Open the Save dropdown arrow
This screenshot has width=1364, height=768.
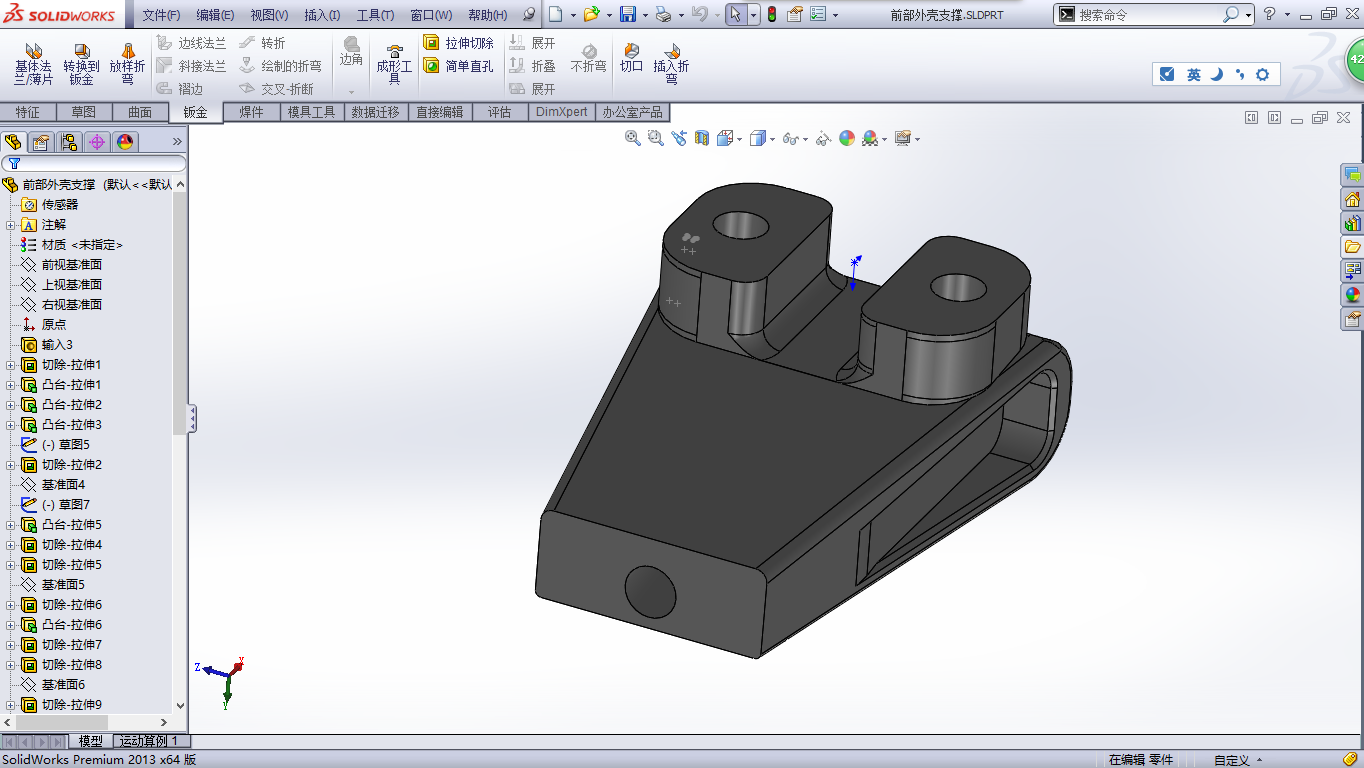pyautogui.click(x=644, y=15)
